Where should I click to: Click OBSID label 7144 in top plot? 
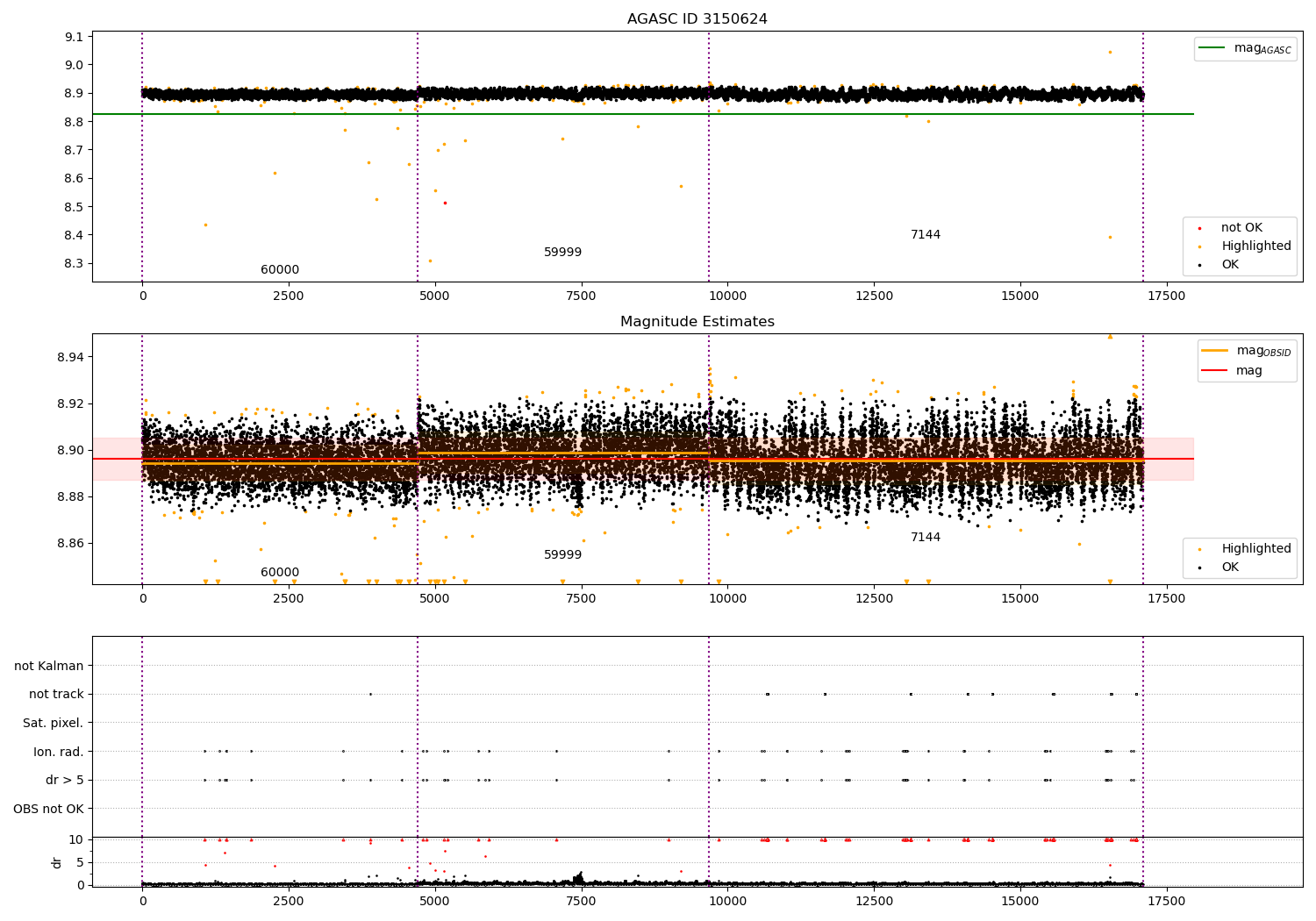(x=926, y=235)
